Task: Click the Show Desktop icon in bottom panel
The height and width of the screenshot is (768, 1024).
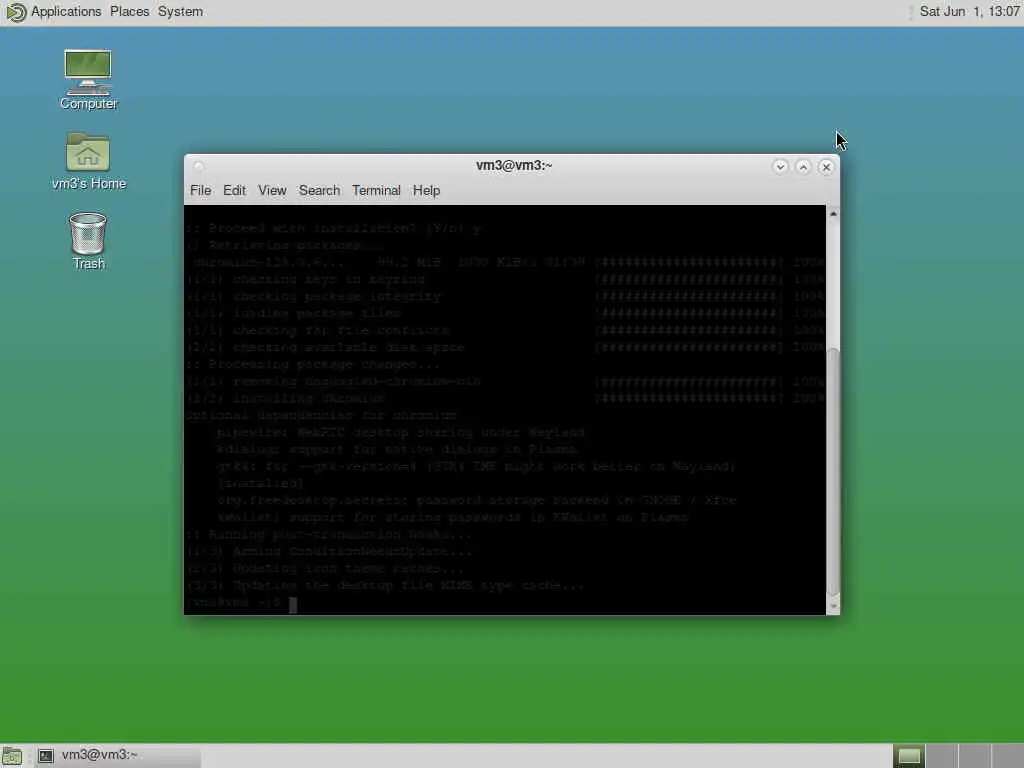Action: pos(12,756)
